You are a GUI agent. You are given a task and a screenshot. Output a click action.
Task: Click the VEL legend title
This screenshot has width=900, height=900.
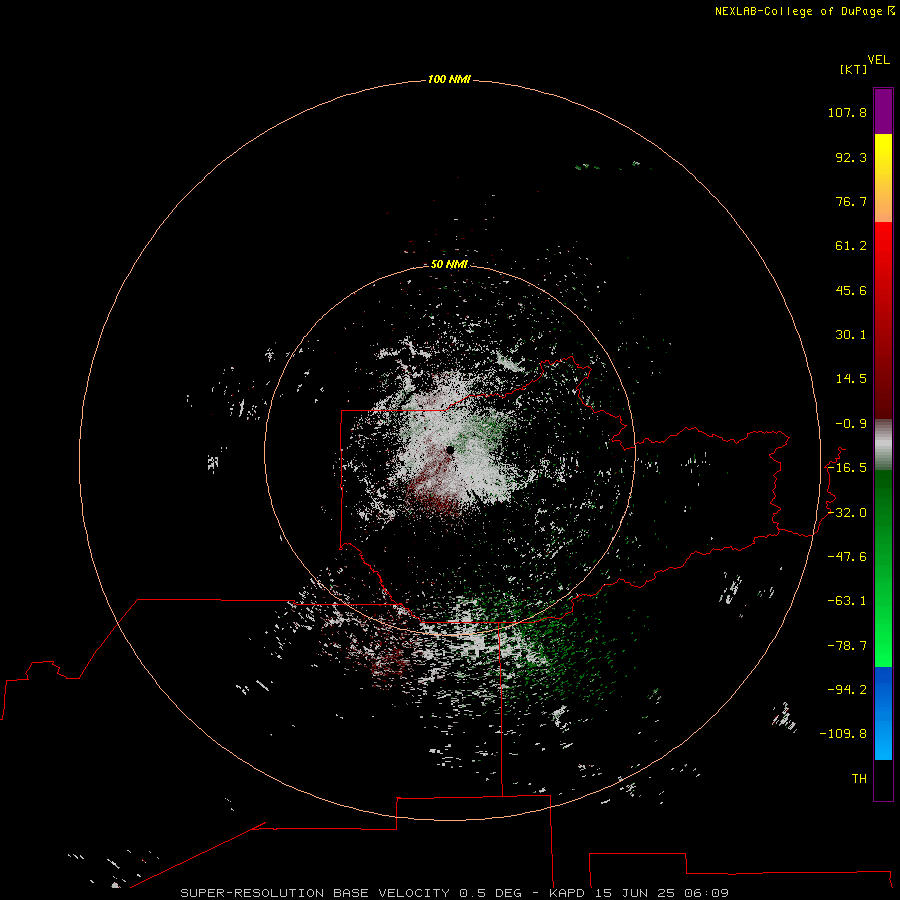[x=878, y=60]
